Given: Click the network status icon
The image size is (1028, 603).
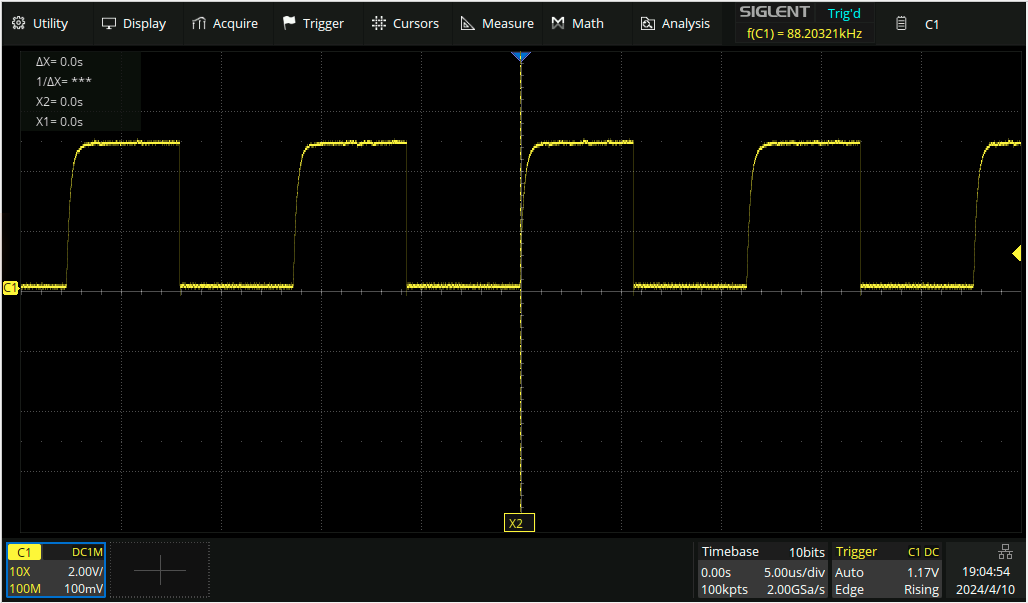Looking at the screenshot, I should click(1005, 551).
